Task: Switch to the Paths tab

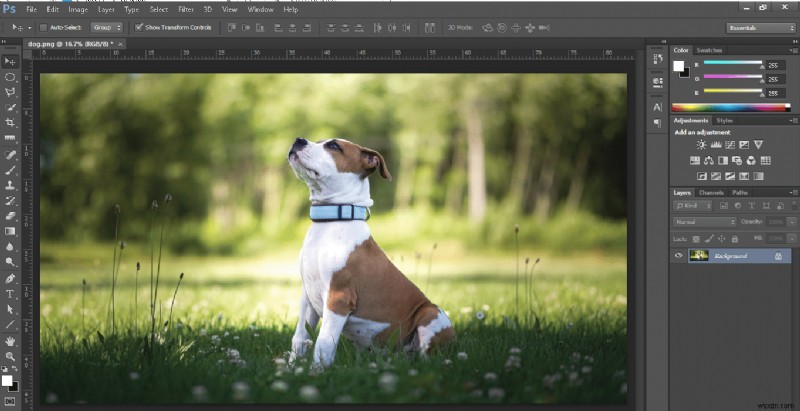Action: pyautogui.click(x=740, y=193)
